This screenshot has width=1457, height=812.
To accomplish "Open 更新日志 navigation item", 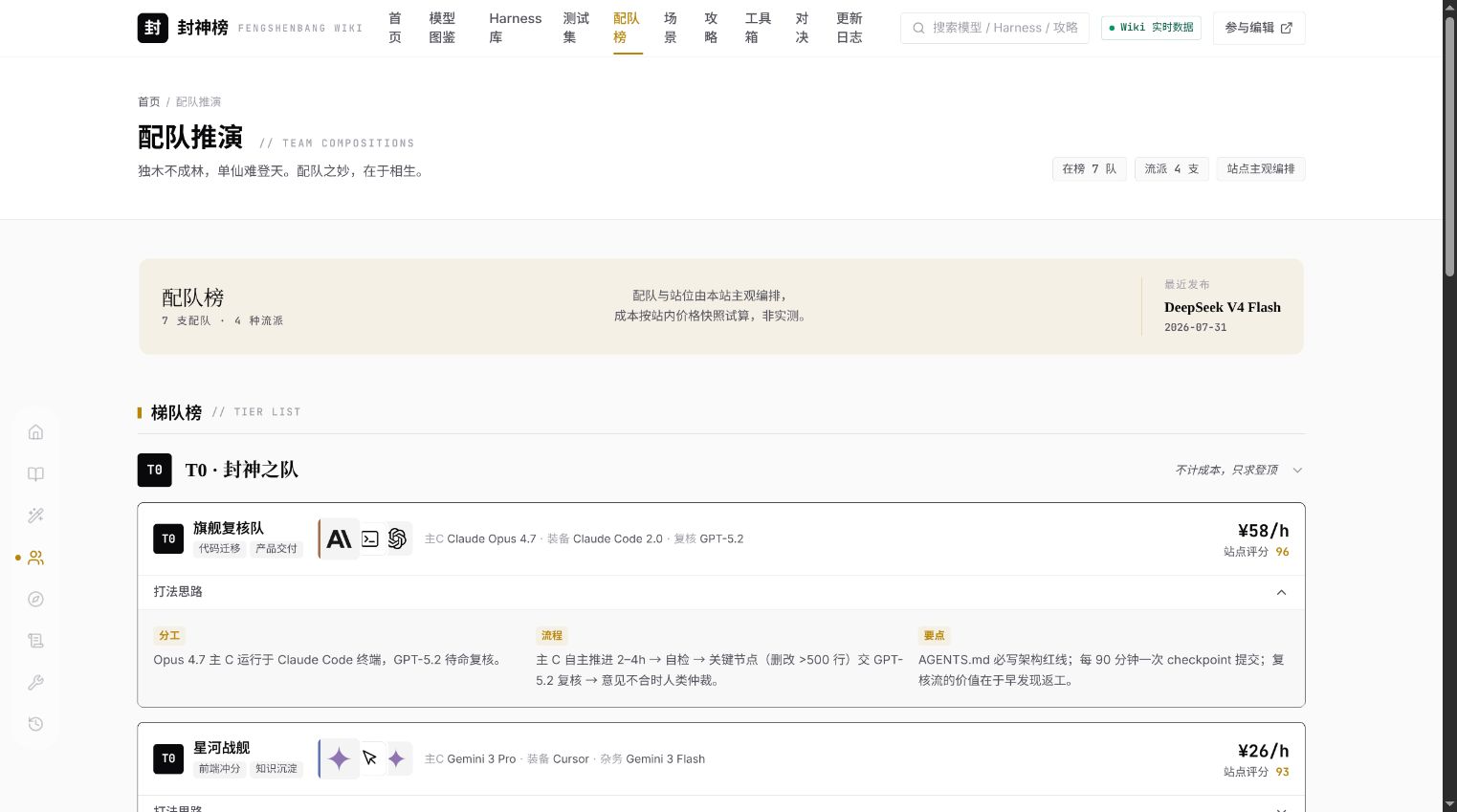I will coord(850,28).
